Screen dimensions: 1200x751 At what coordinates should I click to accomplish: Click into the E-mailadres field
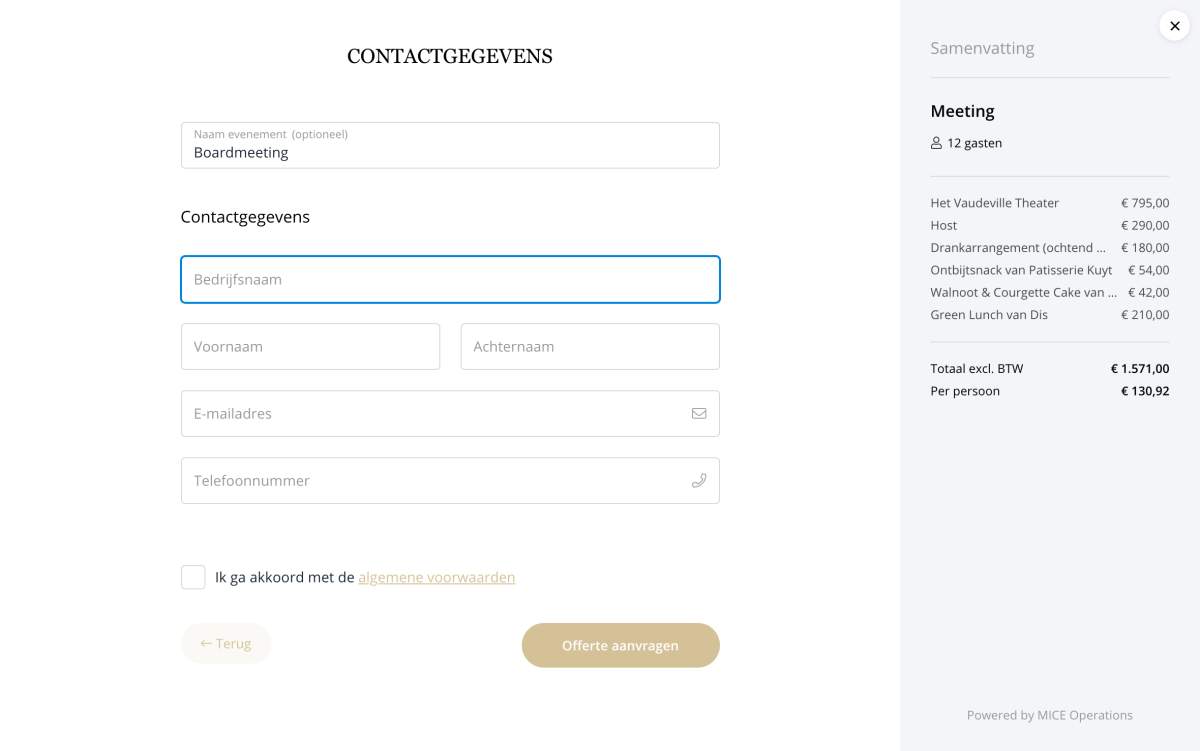[450, 413]
